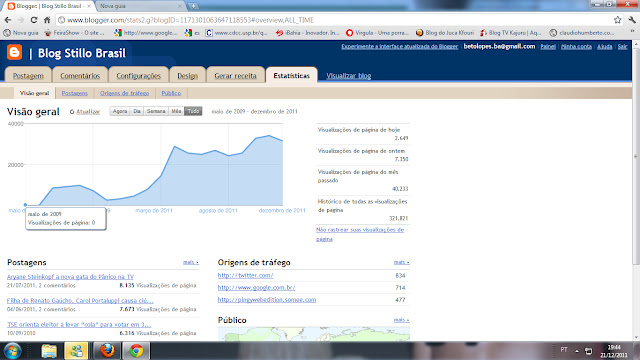This screenshot has width=640, height=360.
Task: Open Público sub-tab
Action: [171, 93]
